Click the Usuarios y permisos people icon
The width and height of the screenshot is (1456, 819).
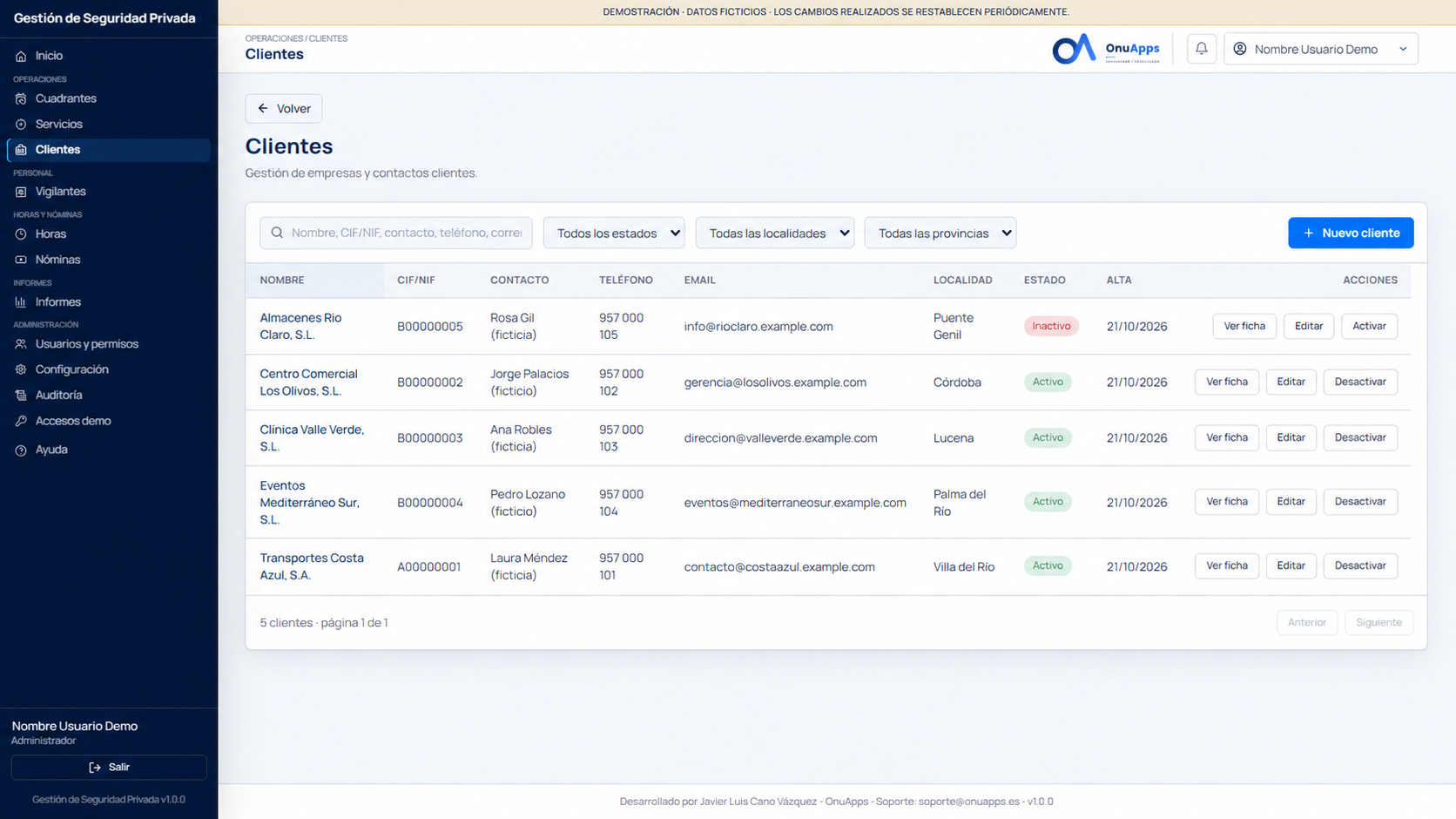(21, 344)
